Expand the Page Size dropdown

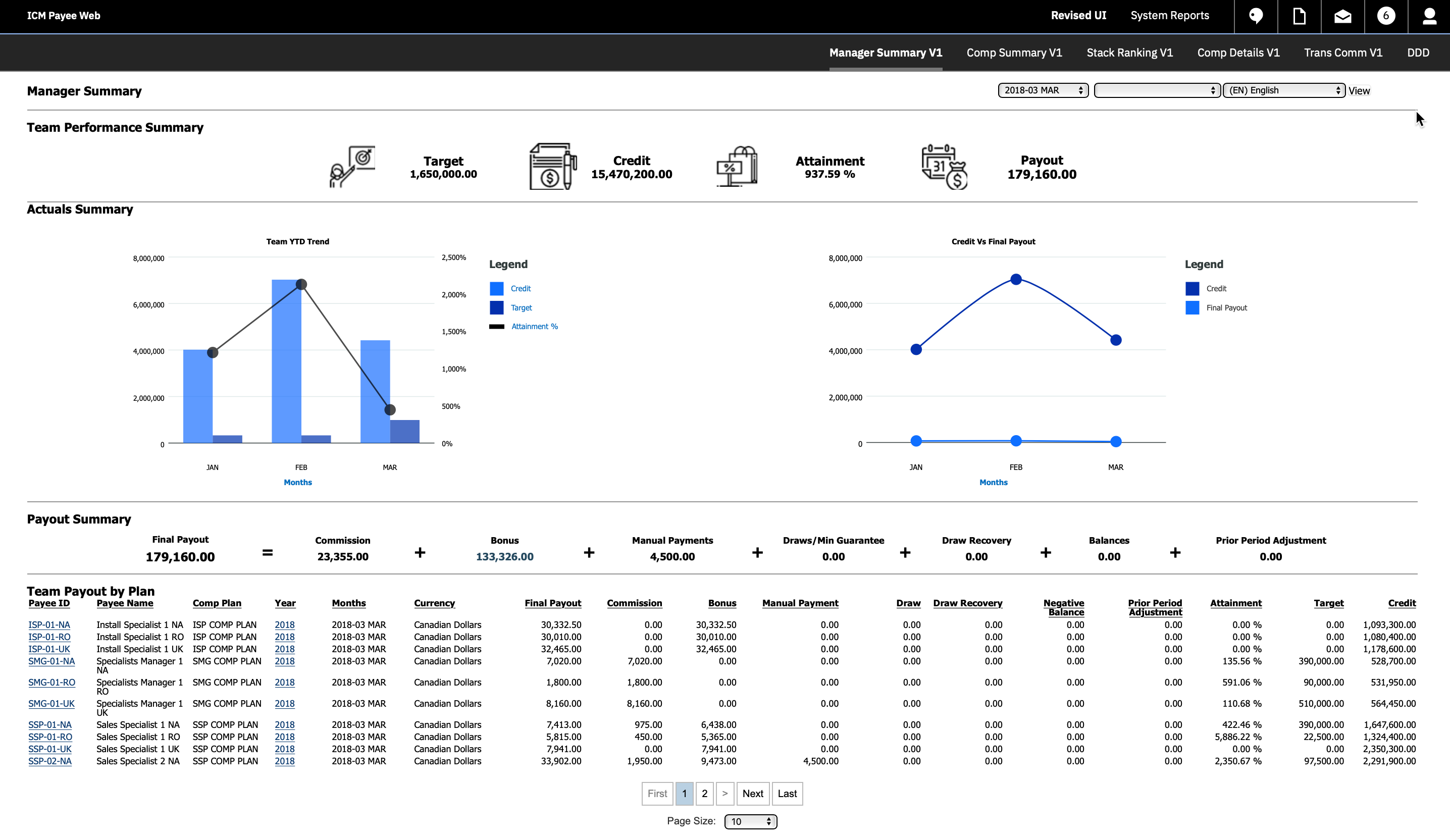[750, 821]
